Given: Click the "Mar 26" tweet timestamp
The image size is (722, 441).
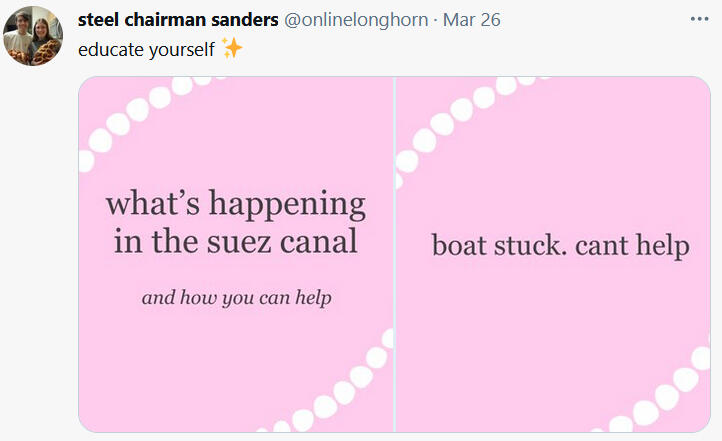Looking at the screenshot, I should click(x=472, y=20).
